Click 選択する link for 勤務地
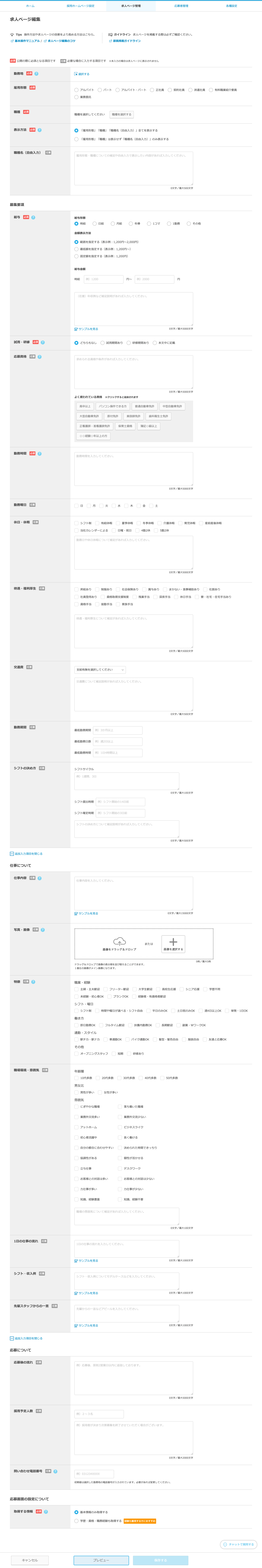The width and height of the screenshot is (262, 1568). 82,74
